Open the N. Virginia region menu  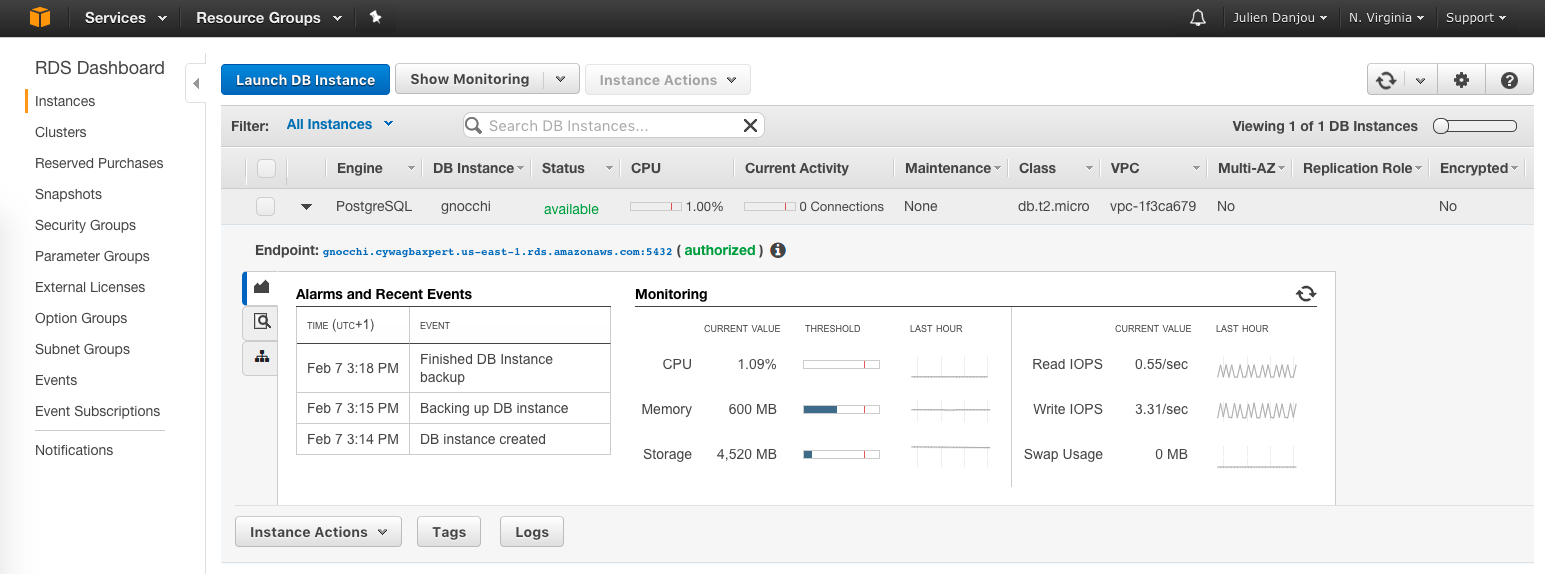pyautogui.click(x=1385, y=18)
